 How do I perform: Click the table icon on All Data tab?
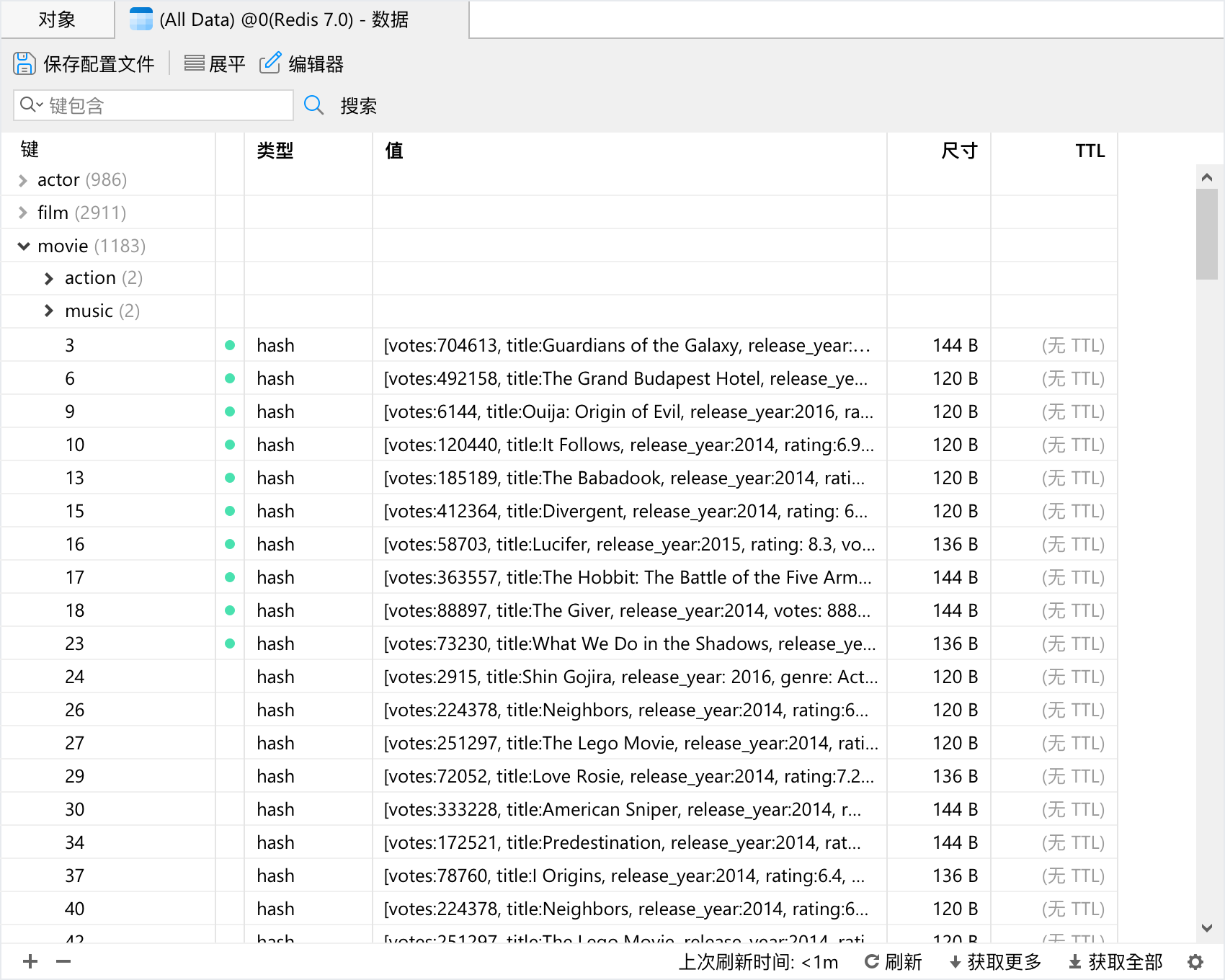click(x=141, y=19)
